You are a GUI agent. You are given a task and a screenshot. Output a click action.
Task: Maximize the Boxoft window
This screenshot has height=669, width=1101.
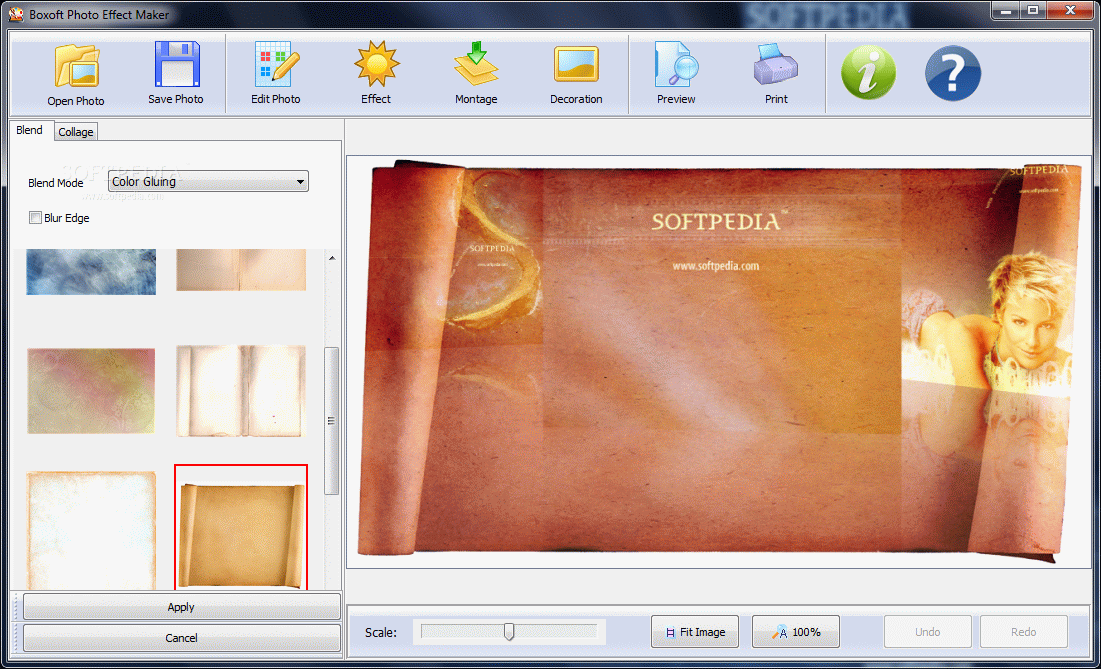click(x=1033, y=10)
